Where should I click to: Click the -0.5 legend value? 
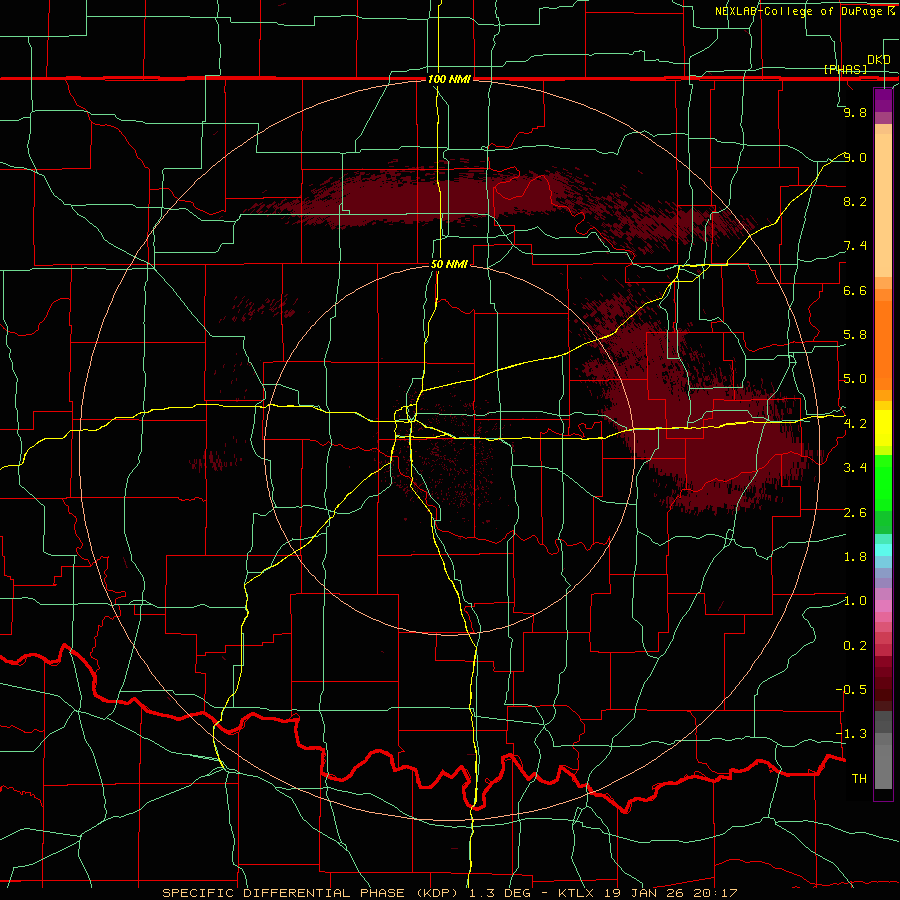click(851, 690)
